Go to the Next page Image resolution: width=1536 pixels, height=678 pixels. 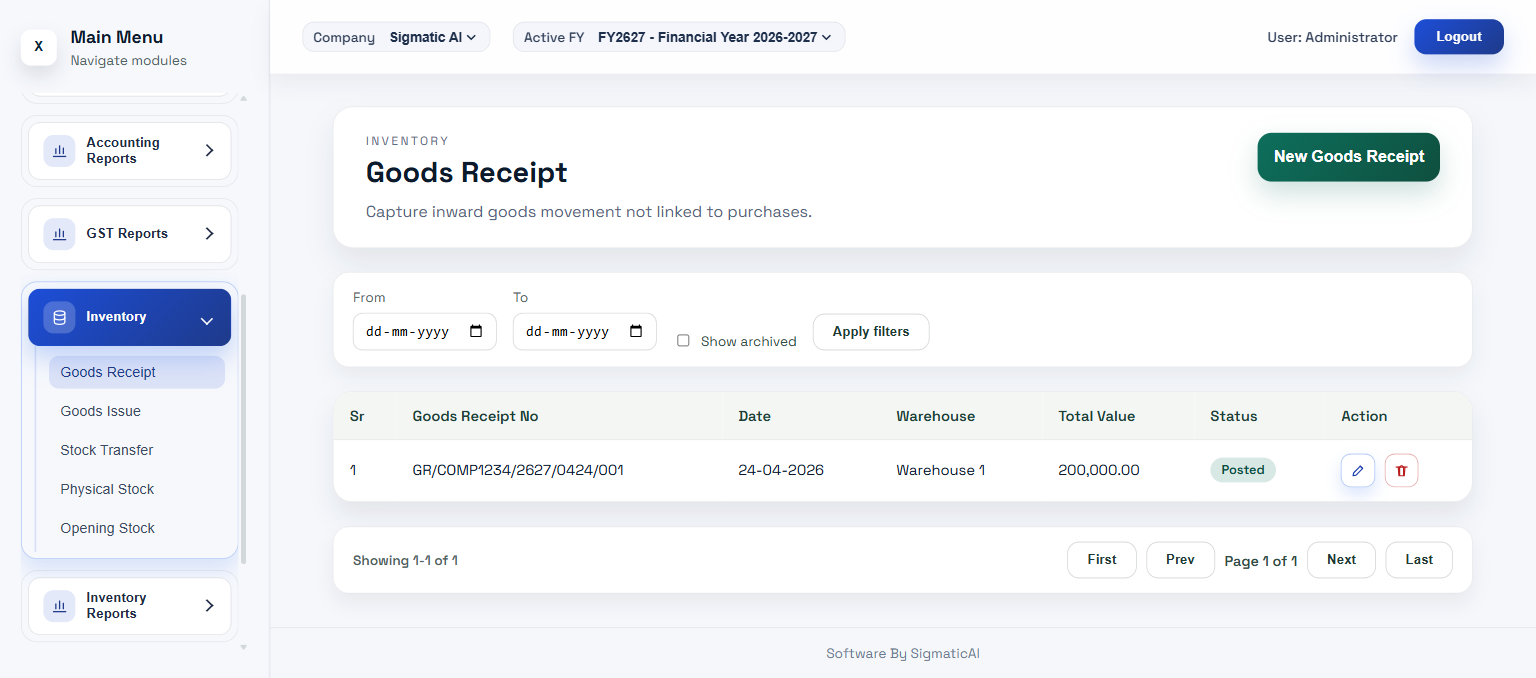pos(1341,560)
